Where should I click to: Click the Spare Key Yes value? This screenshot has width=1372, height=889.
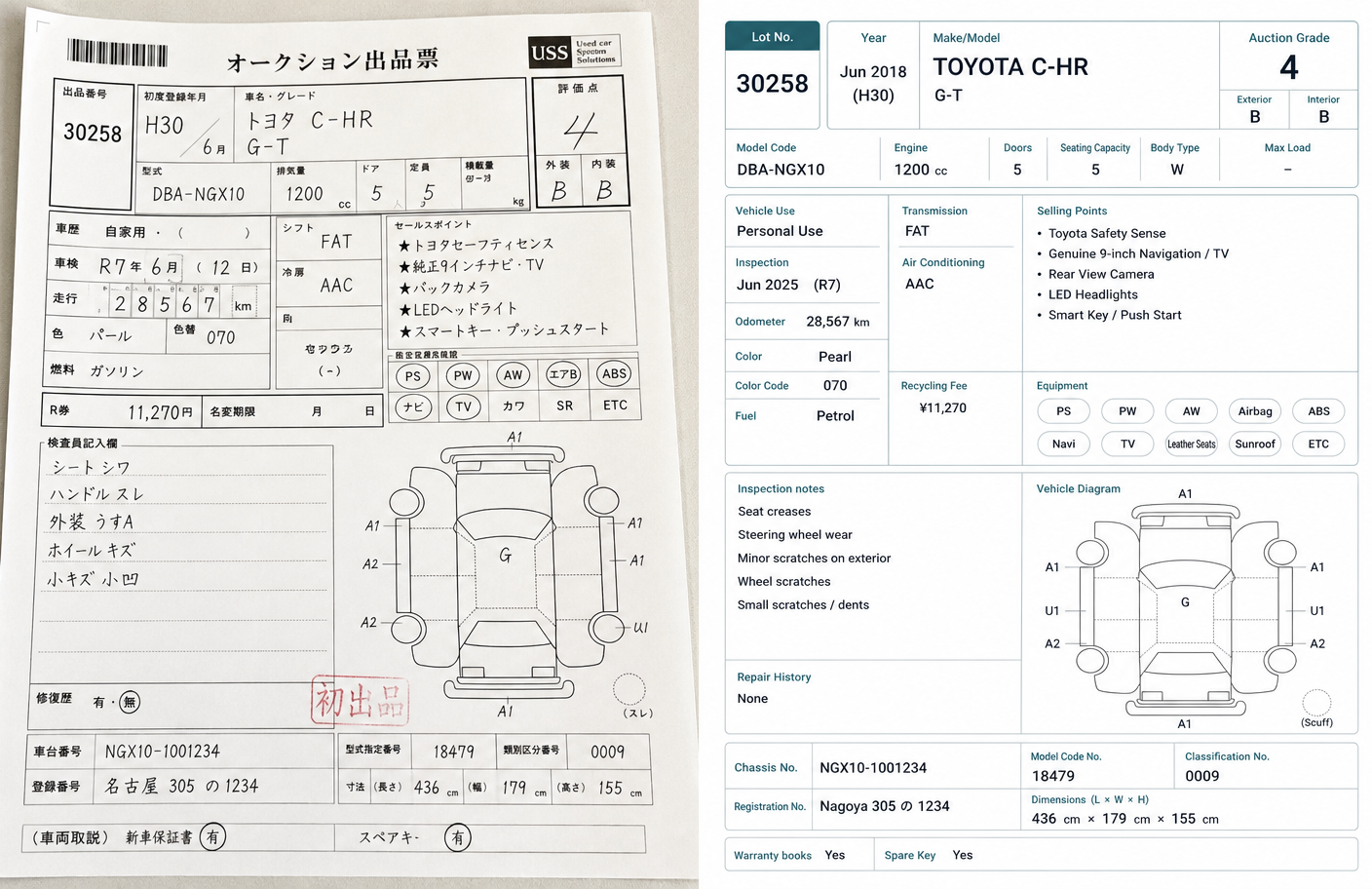click(x=963, y=855)
